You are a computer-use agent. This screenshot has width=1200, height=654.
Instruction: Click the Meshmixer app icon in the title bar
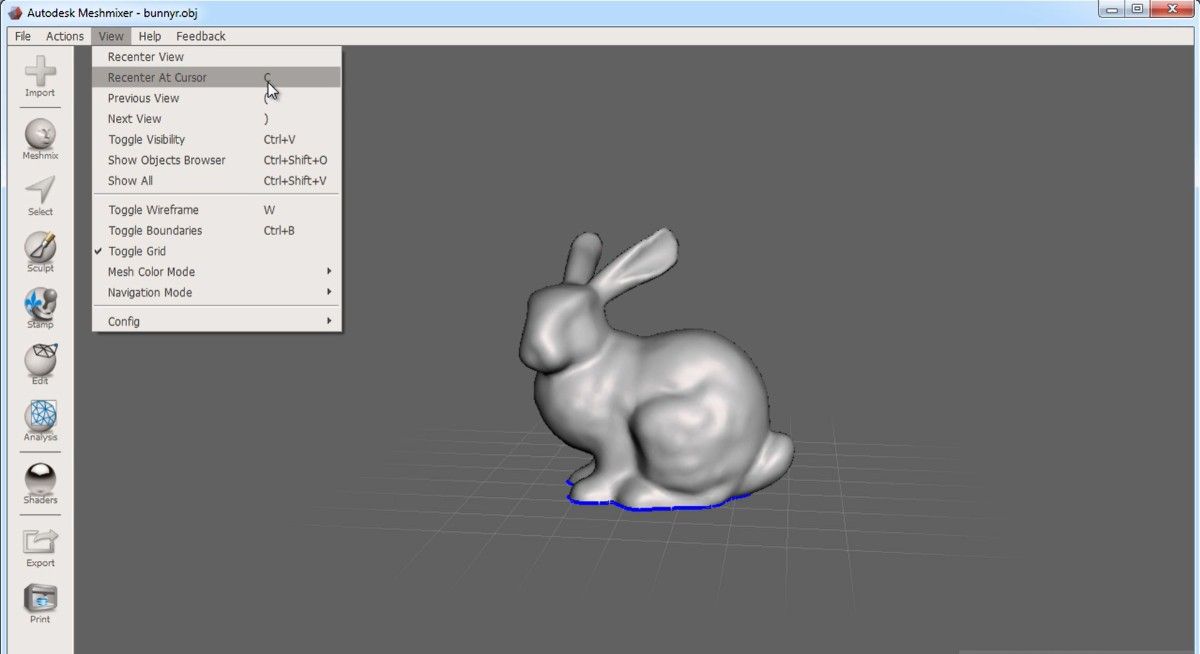point(15,13)
